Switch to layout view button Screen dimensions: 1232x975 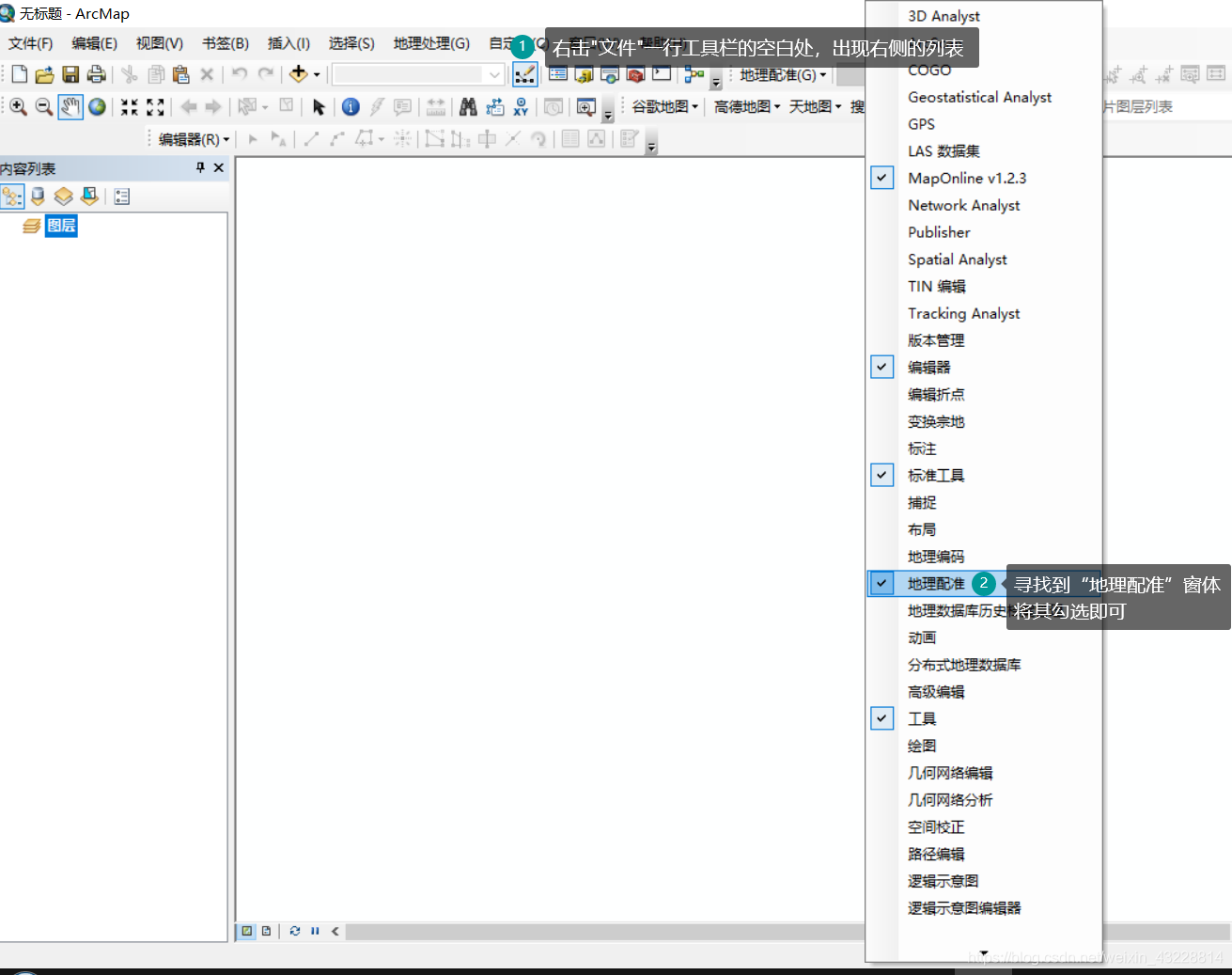coord(267,931)
